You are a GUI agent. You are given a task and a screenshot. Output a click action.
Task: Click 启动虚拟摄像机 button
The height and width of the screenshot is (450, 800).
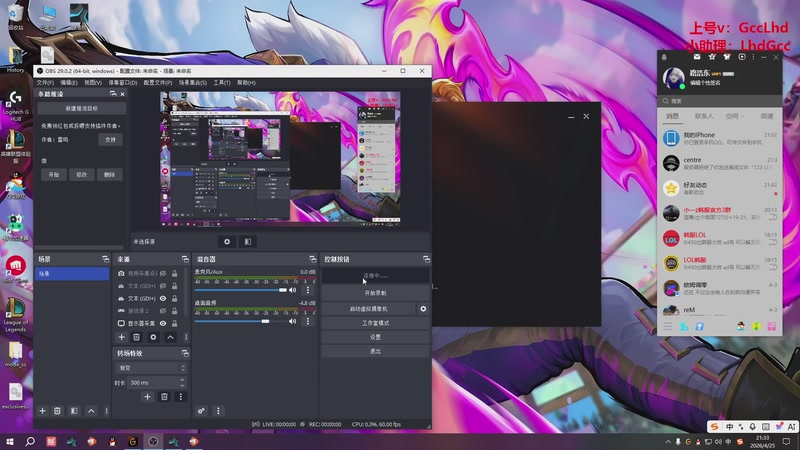click(x=368, y=309)
